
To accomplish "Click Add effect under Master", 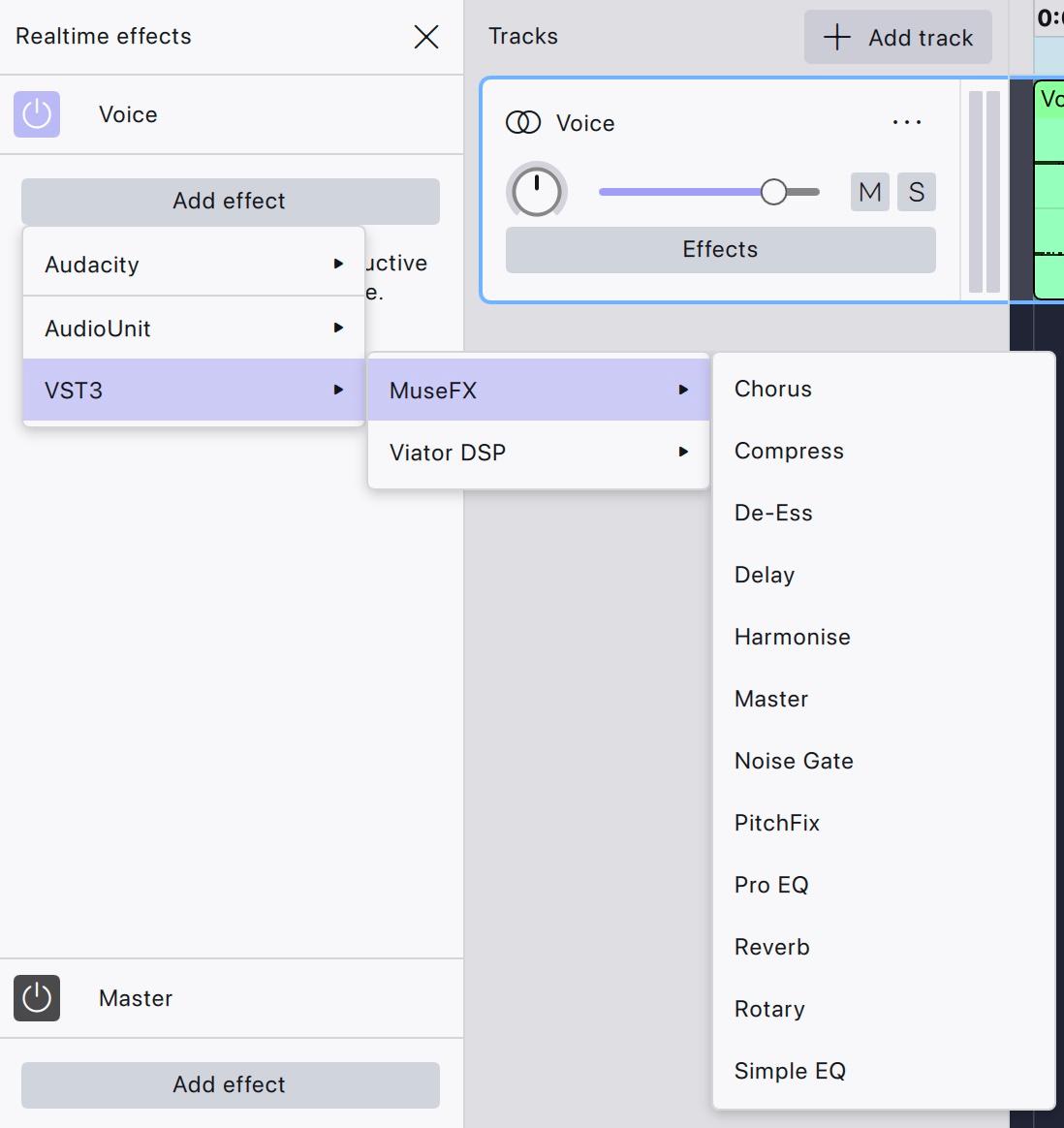I will 231,1084.
